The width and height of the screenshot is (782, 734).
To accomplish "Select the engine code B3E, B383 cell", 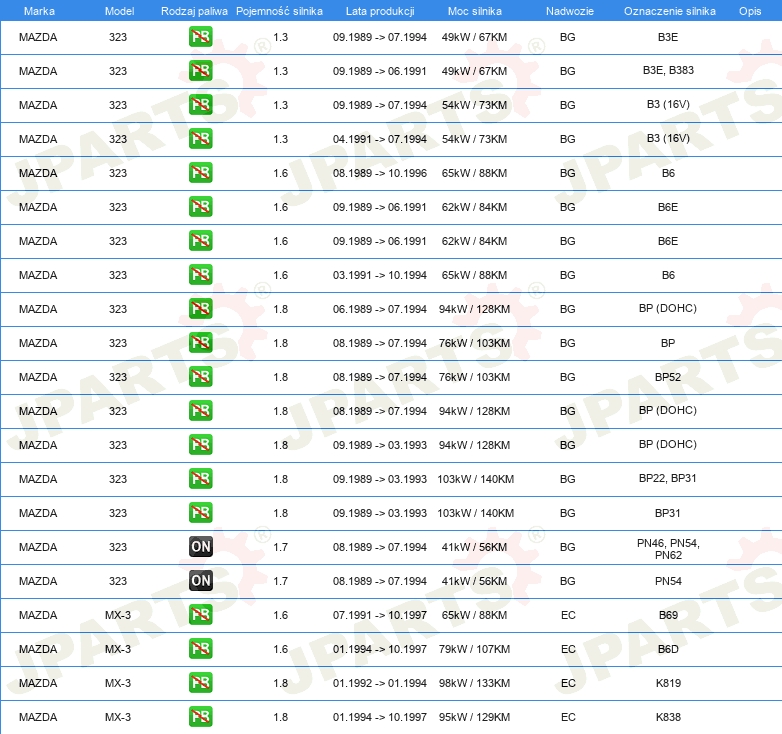I will click(x=668, y=70).
